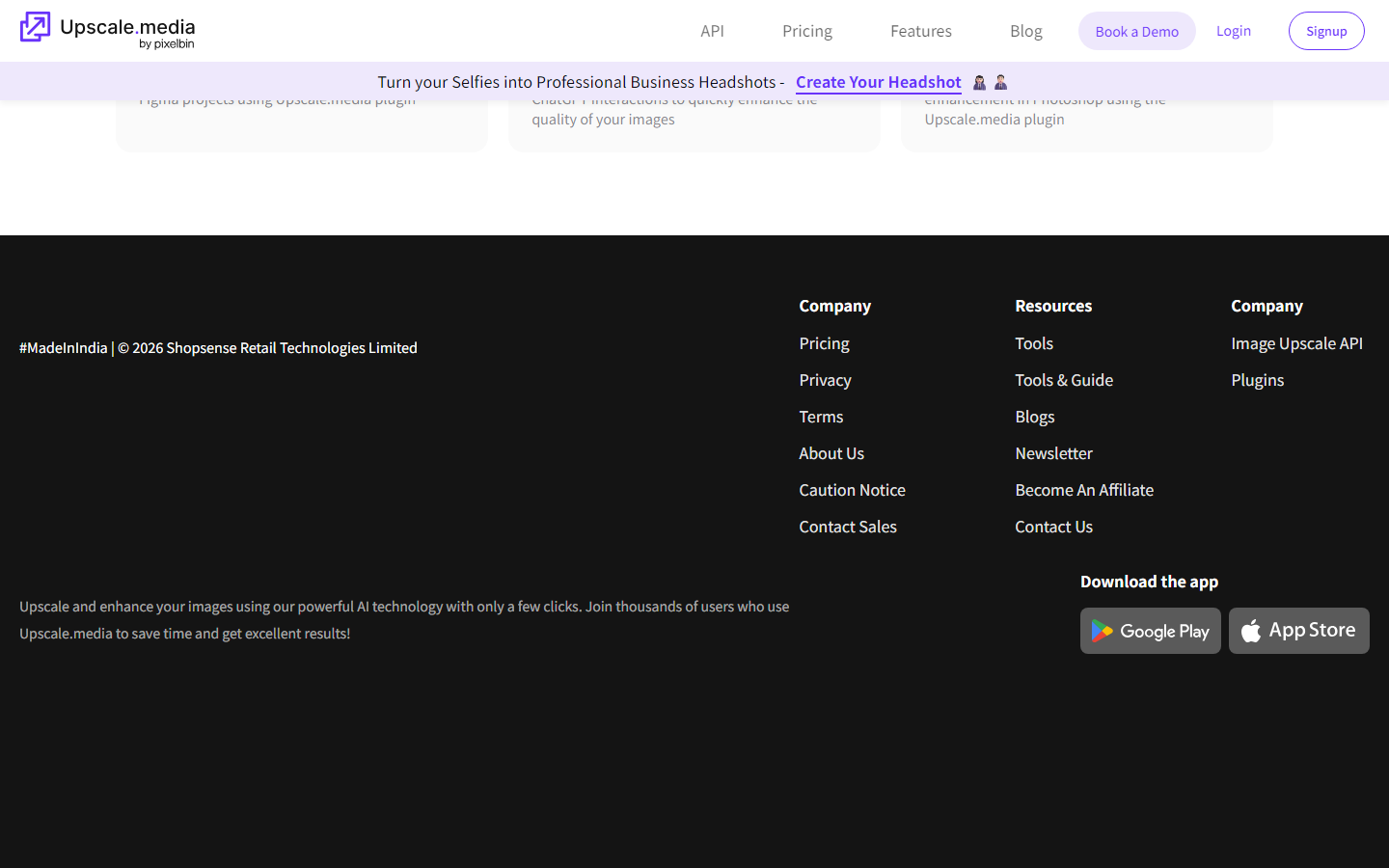Open the Pricing item in top navigation
This screenshot has height=868, width=1389.
click(x=807, y=31)
